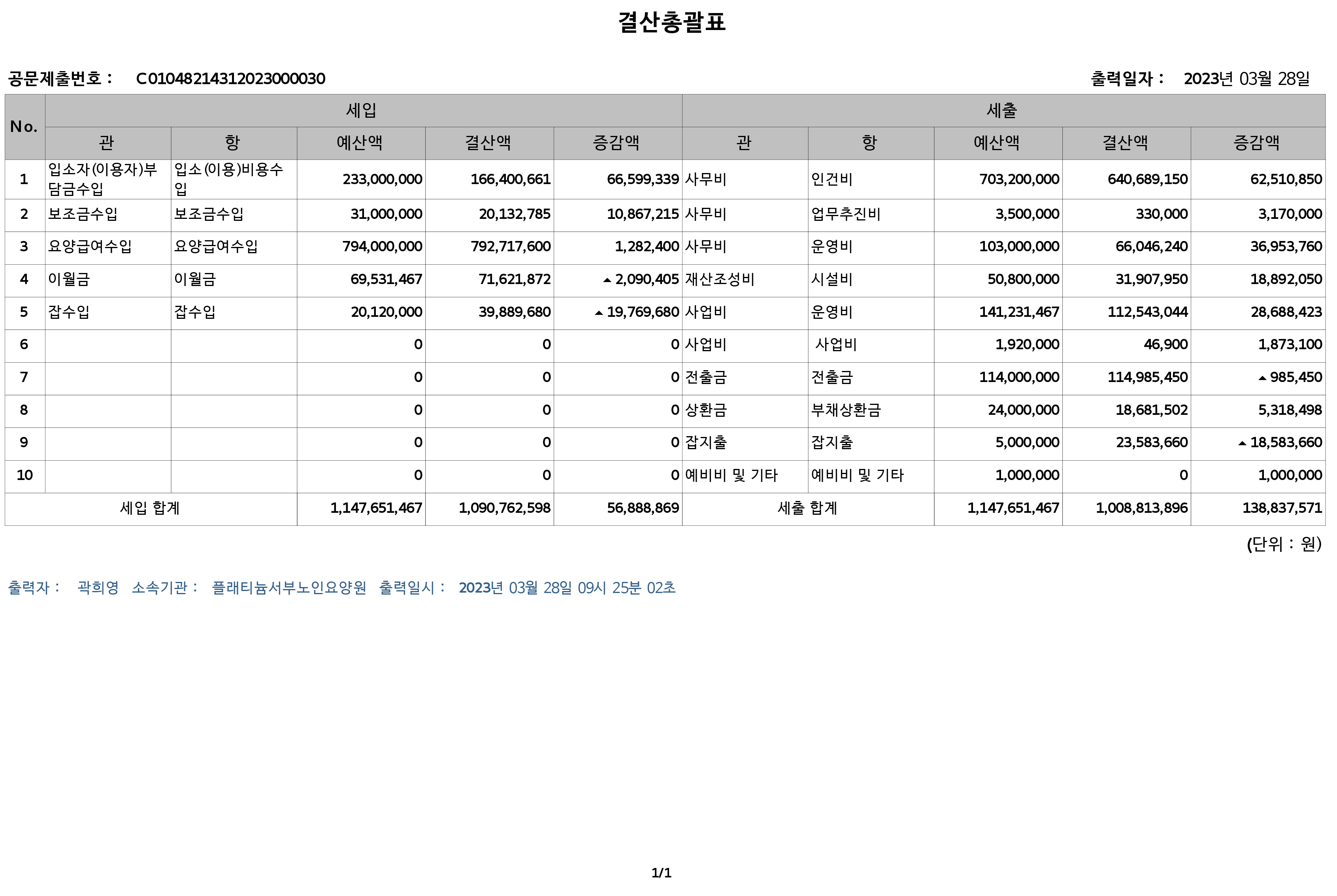Click the 세입 합계 row label

[x=150, y=508]
